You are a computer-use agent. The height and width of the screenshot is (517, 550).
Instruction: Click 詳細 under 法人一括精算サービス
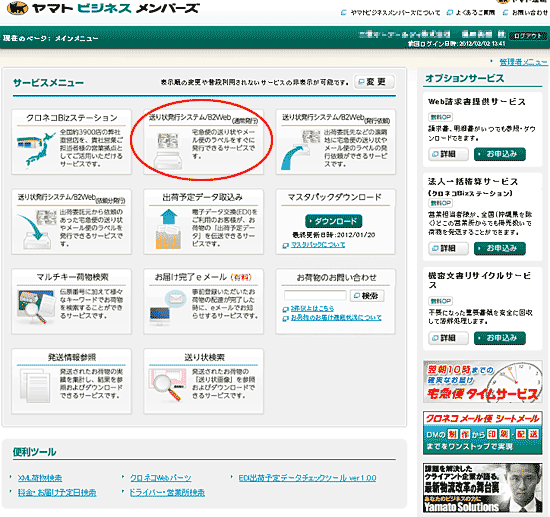point(448,248)
